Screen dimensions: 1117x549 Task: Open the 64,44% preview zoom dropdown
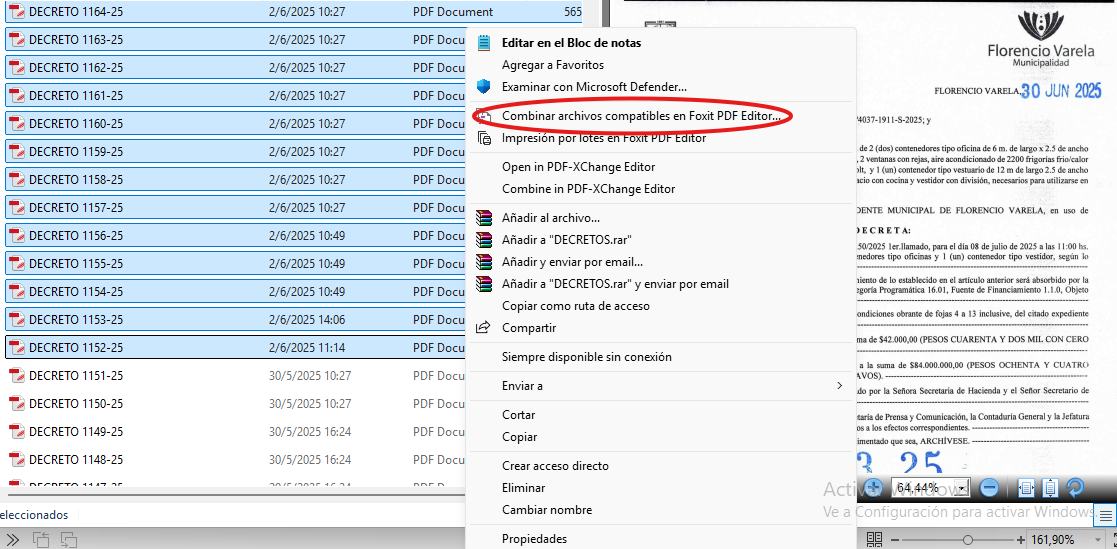tap(964, 488)
